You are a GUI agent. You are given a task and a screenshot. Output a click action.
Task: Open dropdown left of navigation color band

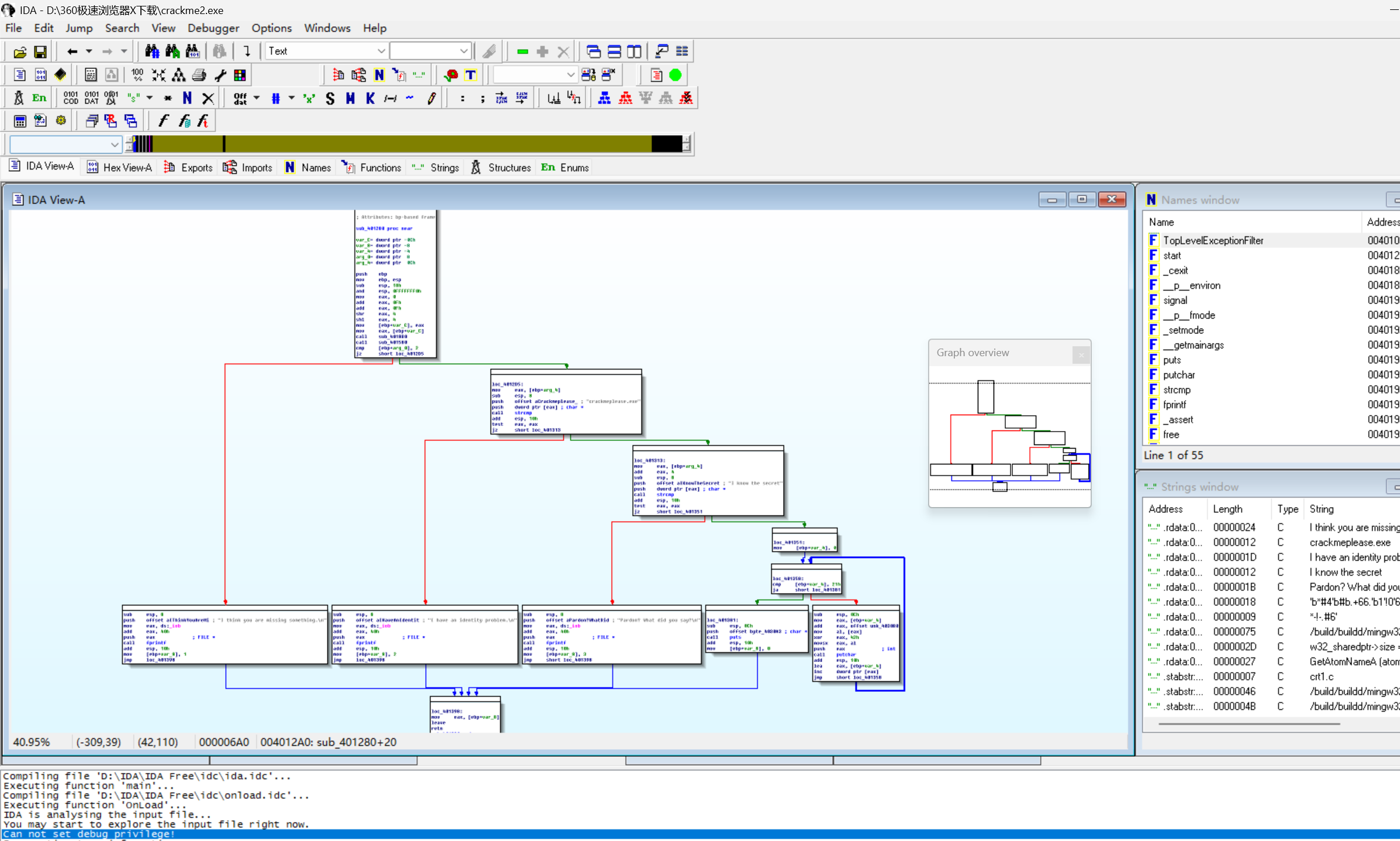point(114,144)
